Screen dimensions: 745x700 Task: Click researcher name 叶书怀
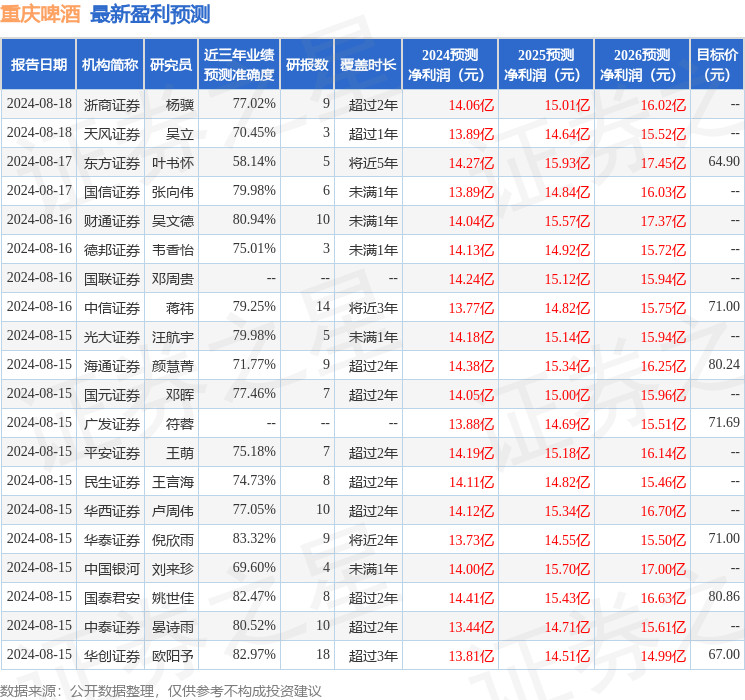click(172, 163)
